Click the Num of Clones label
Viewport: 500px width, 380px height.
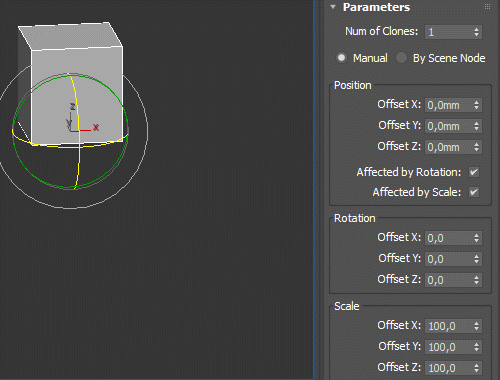click(x=381, y=31)
